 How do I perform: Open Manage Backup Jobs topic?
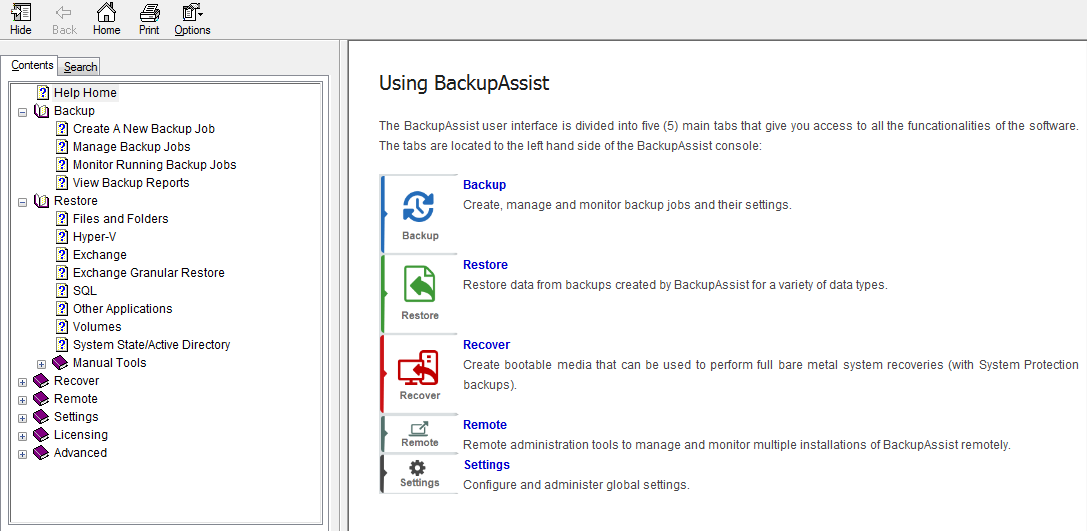(x=132, y=146)
